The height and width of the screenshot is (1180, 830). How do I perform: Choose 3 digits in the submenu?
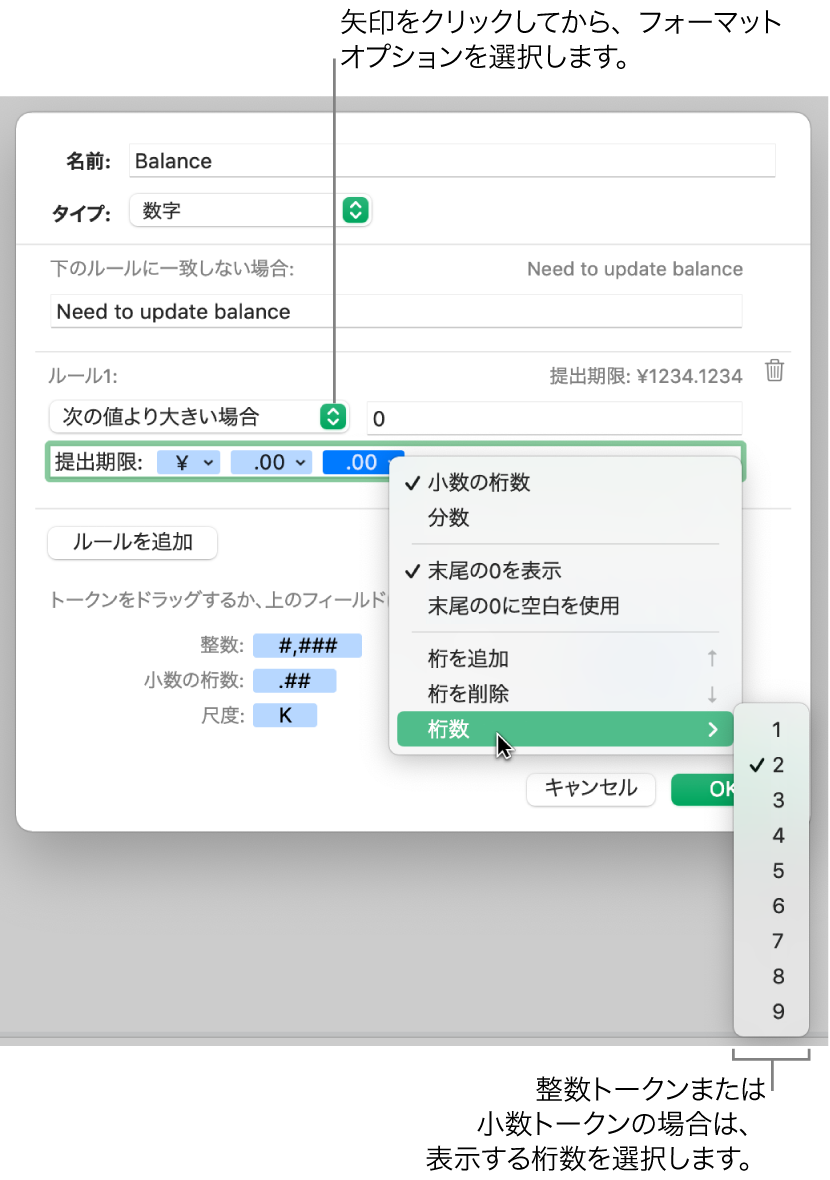772,800
